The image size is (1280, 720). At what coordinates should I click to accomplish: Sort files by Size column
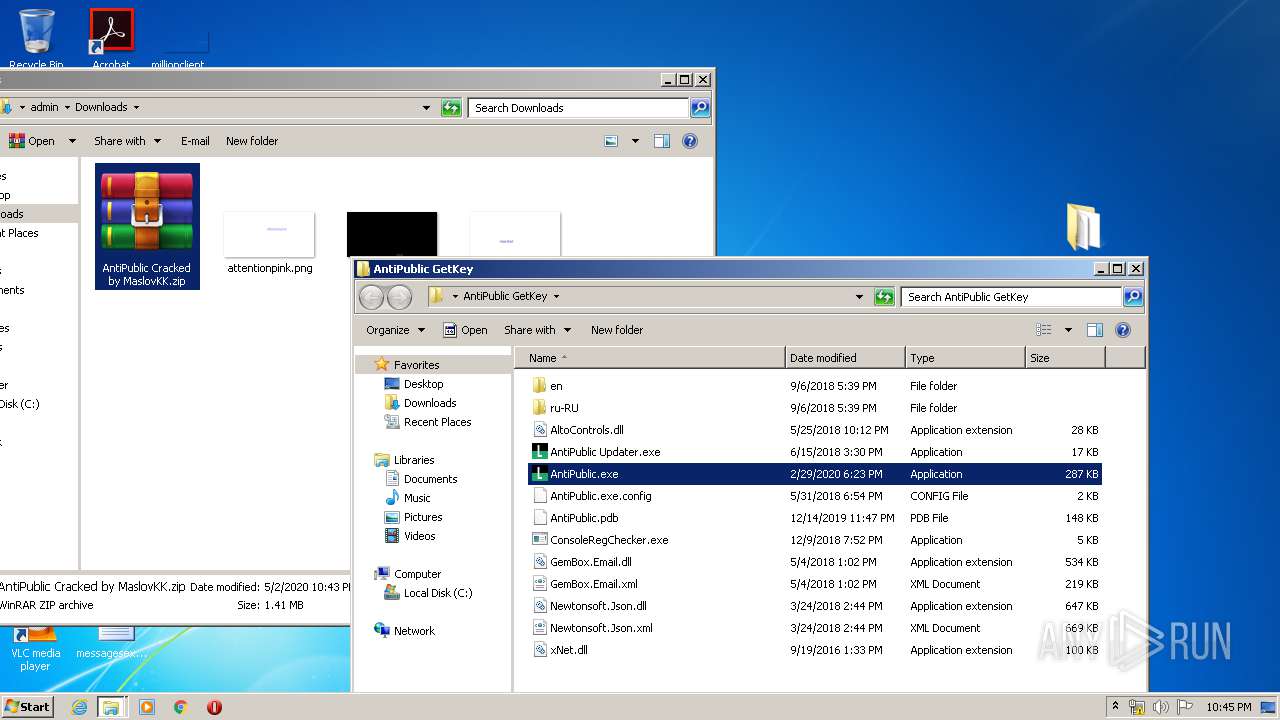1065,358
